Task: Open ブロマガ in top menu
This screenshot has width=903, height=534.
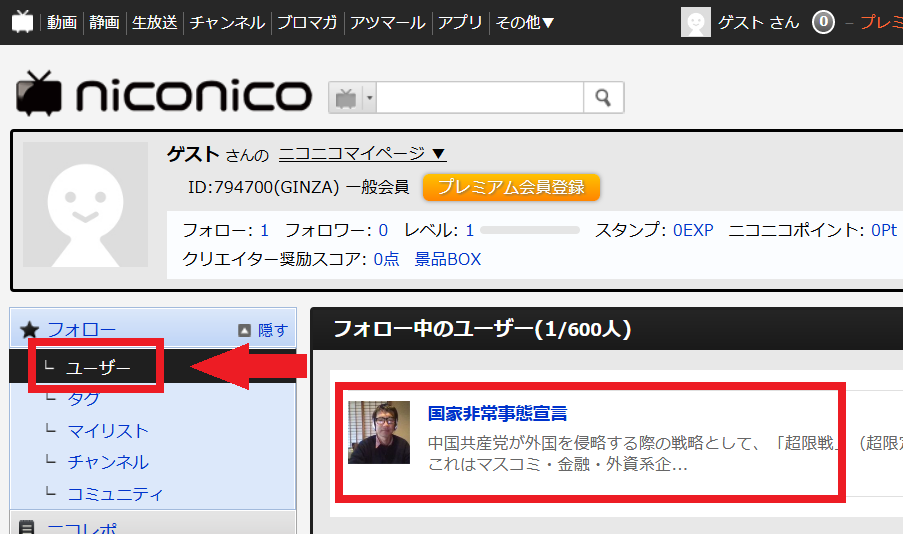Action: pyautogui.click(x=308, y=22)
